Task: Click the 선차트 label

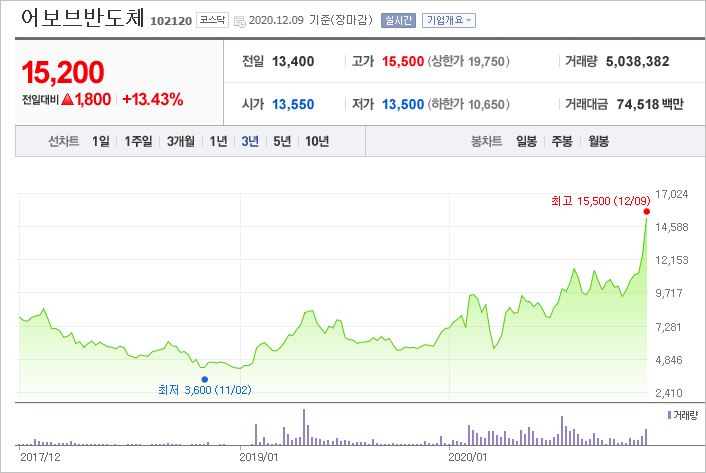Action: pyautogui.click(x=63, y=141)
